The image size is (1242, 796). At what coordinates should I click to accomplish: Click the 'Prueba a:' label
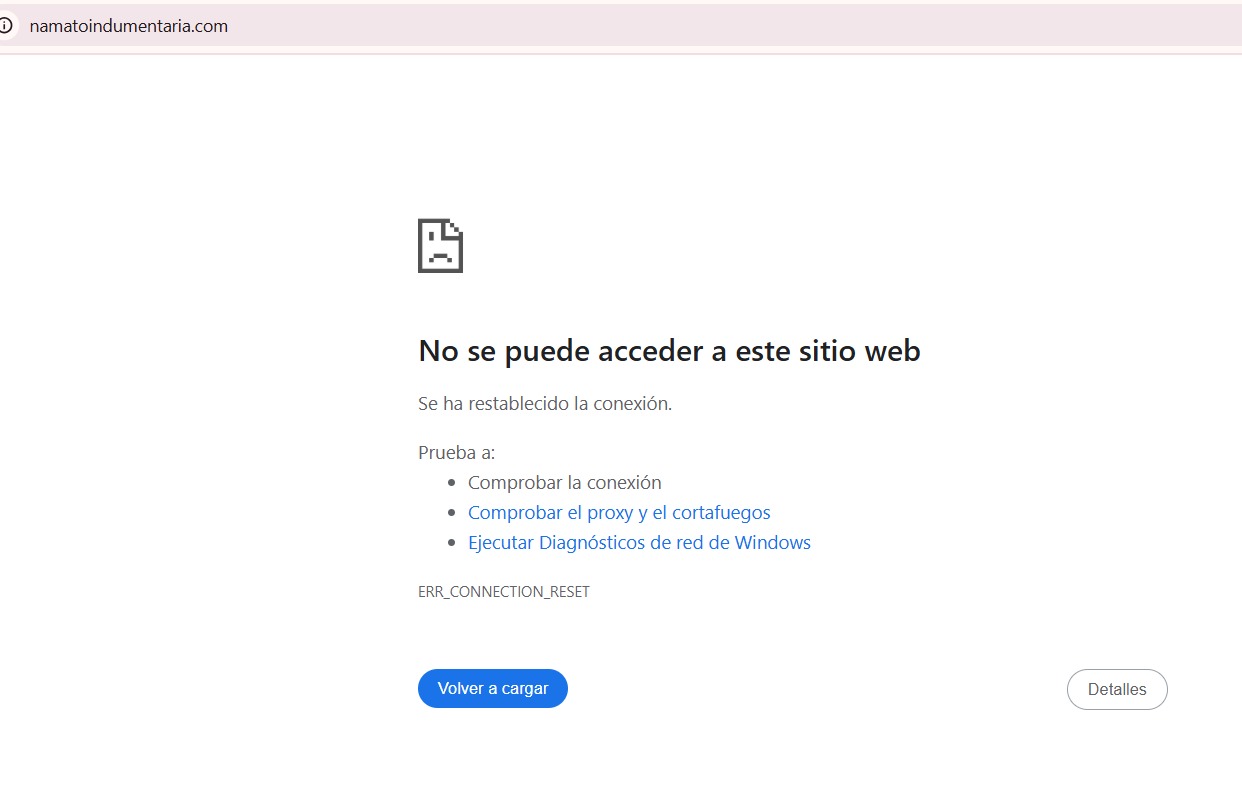456,452
